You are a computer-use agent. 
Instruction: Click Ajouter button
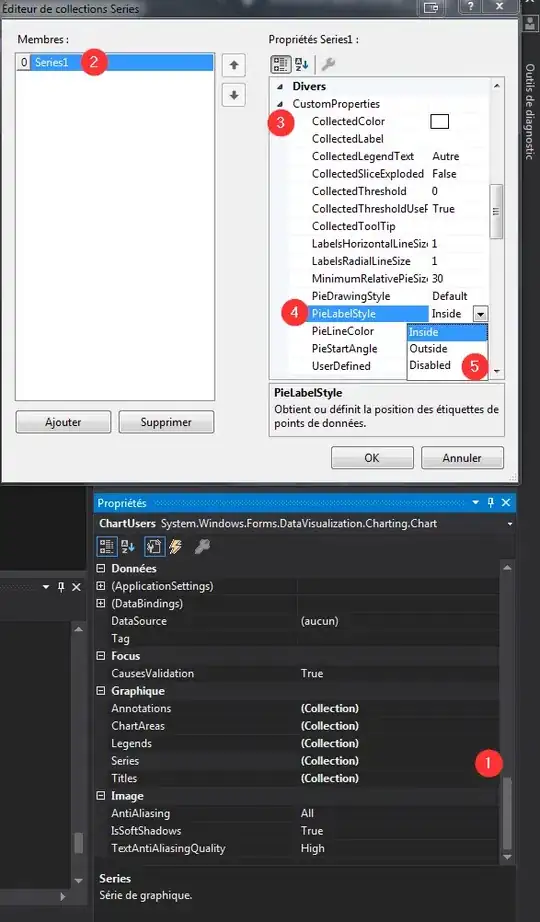[63, 422]
